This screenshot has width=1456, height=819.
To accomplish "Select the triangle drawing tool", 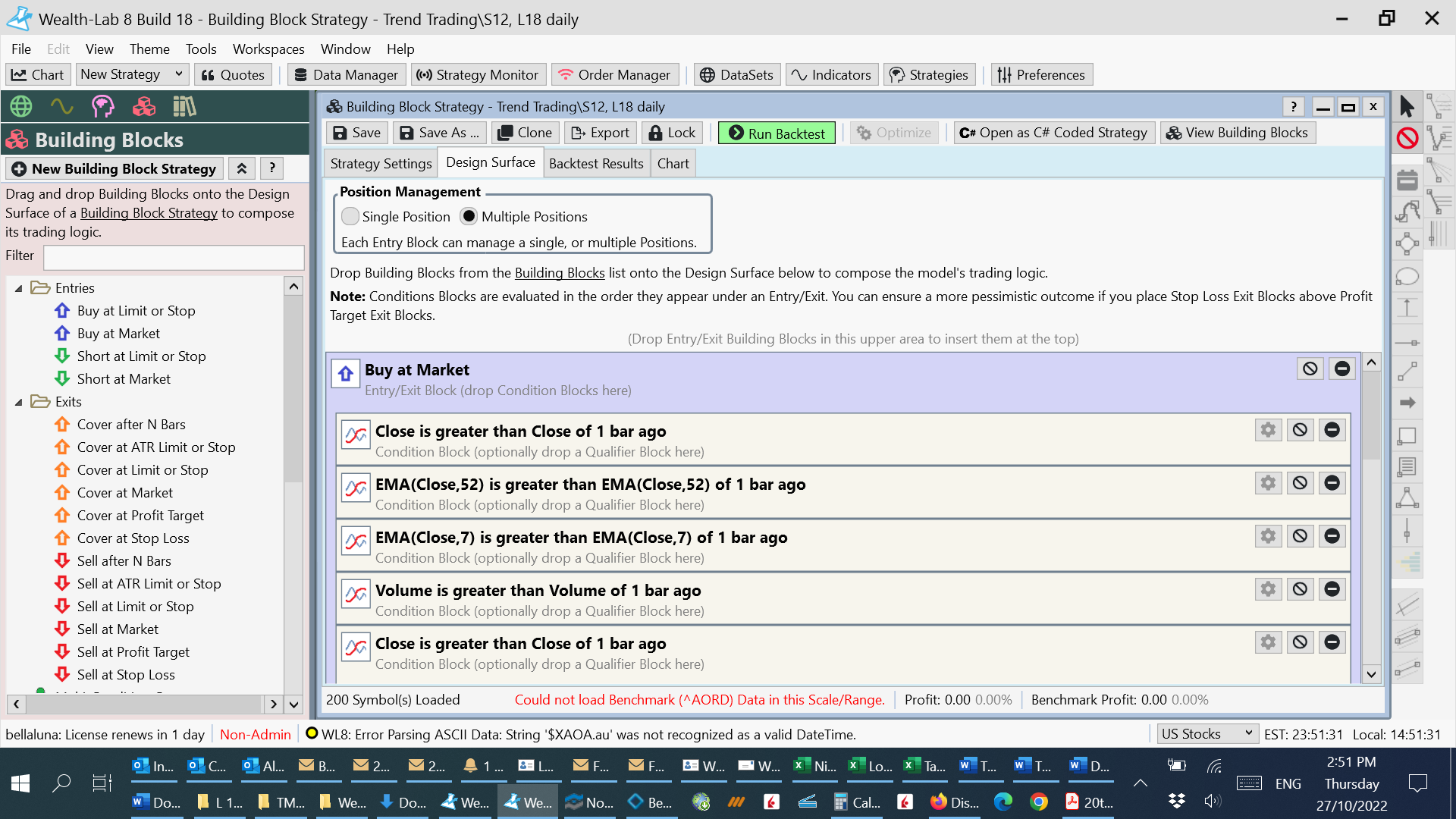I will pos(1407,498).
